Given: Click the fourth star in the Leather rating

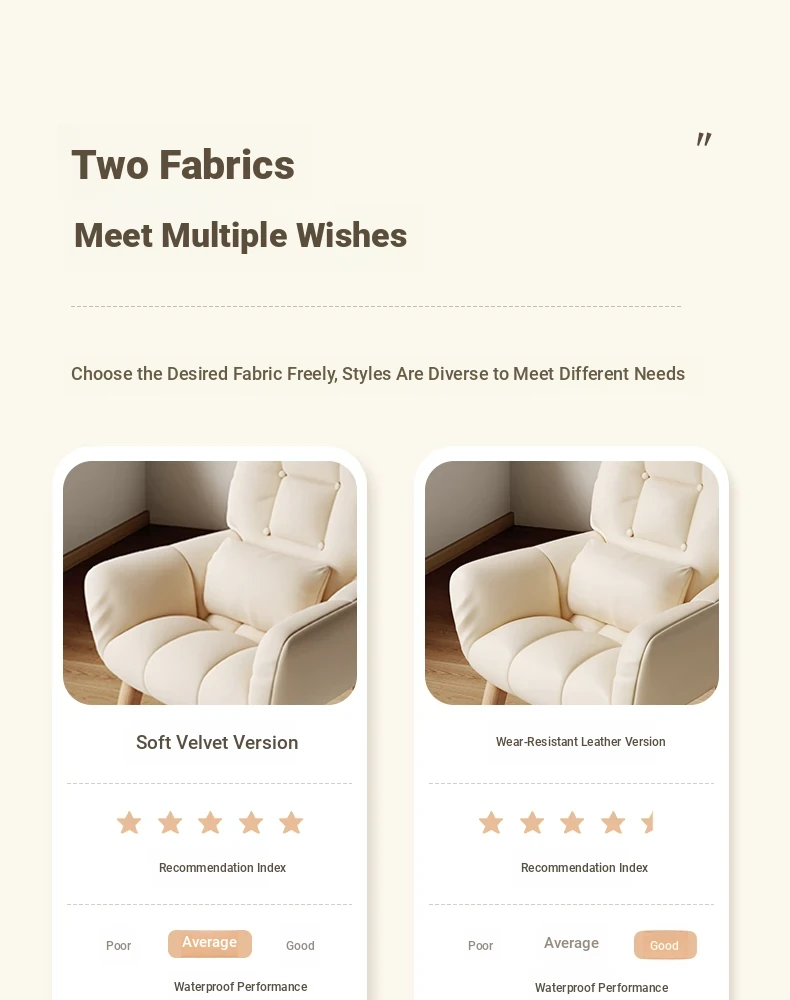Looking at the screenshot, I should [x=613, y=822].
